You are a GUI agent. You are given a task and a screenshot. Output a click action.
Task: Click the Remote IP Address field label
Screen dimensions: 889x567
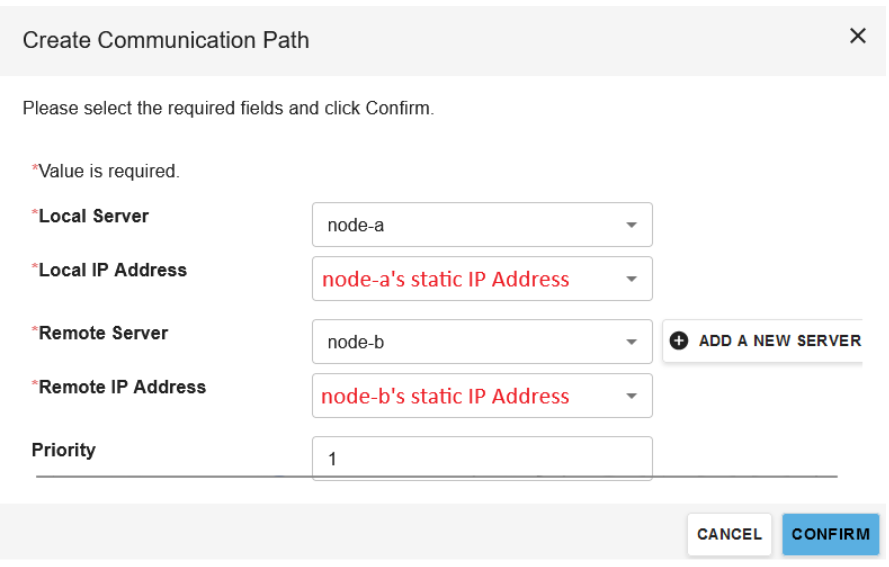tap(122, 387)
